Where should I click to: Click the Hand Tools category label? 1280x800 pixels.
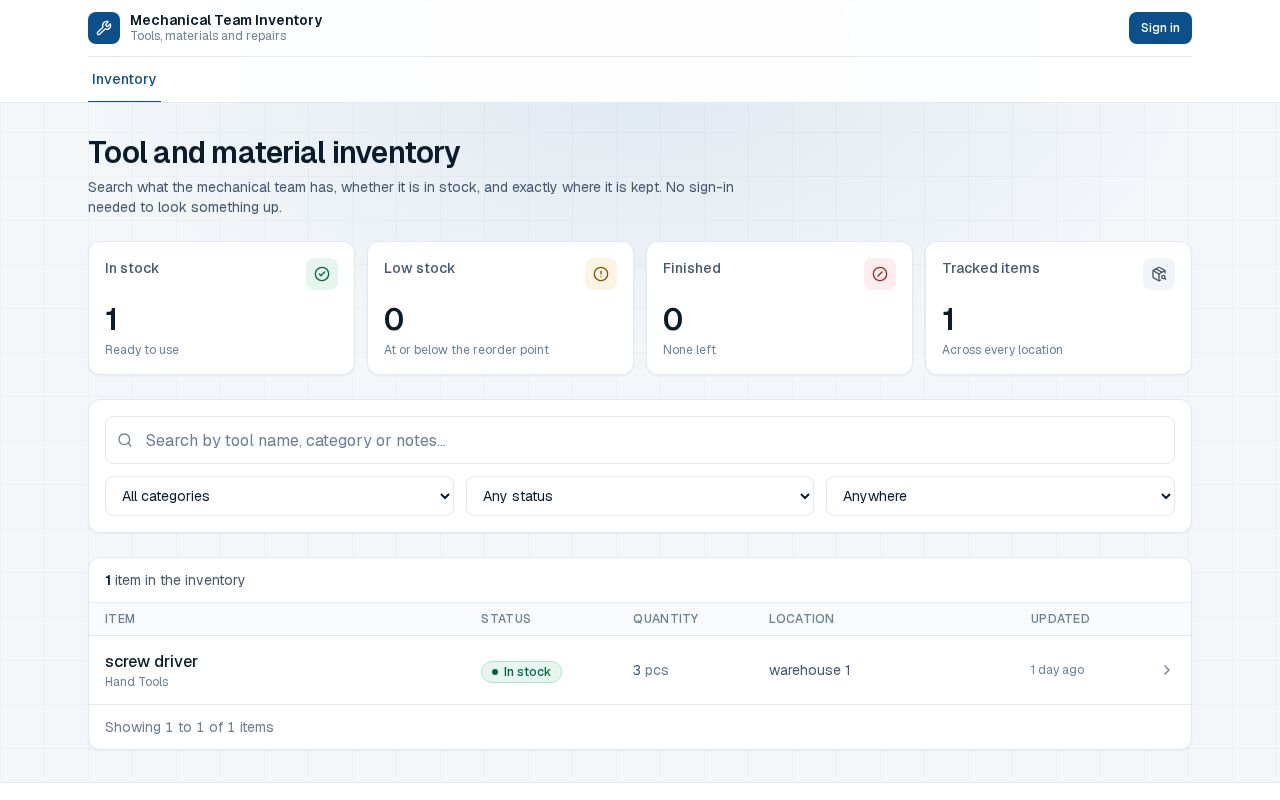pyautogui.click(x=137, y=682)
